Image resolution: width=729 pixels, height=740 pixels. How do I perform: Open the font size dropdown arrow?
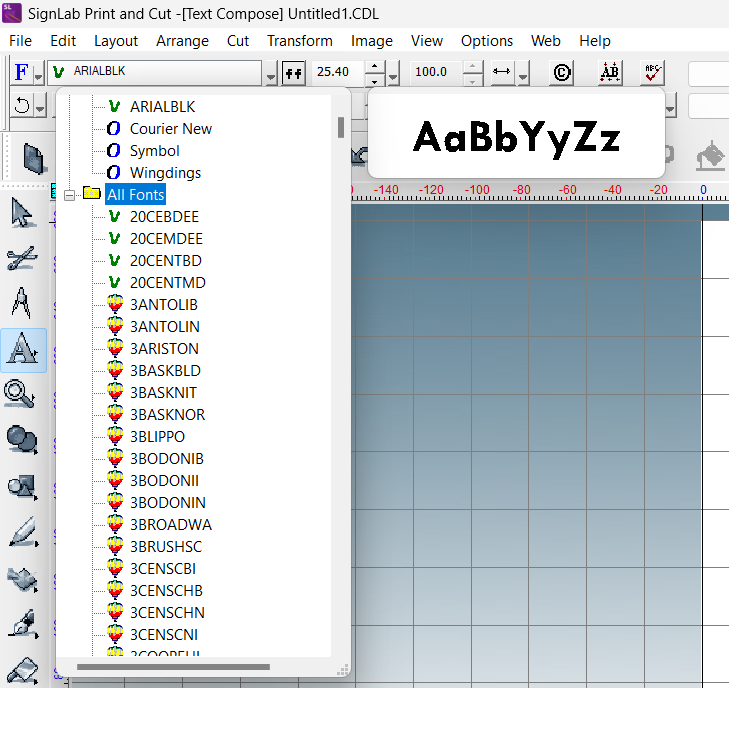point(393,74)
